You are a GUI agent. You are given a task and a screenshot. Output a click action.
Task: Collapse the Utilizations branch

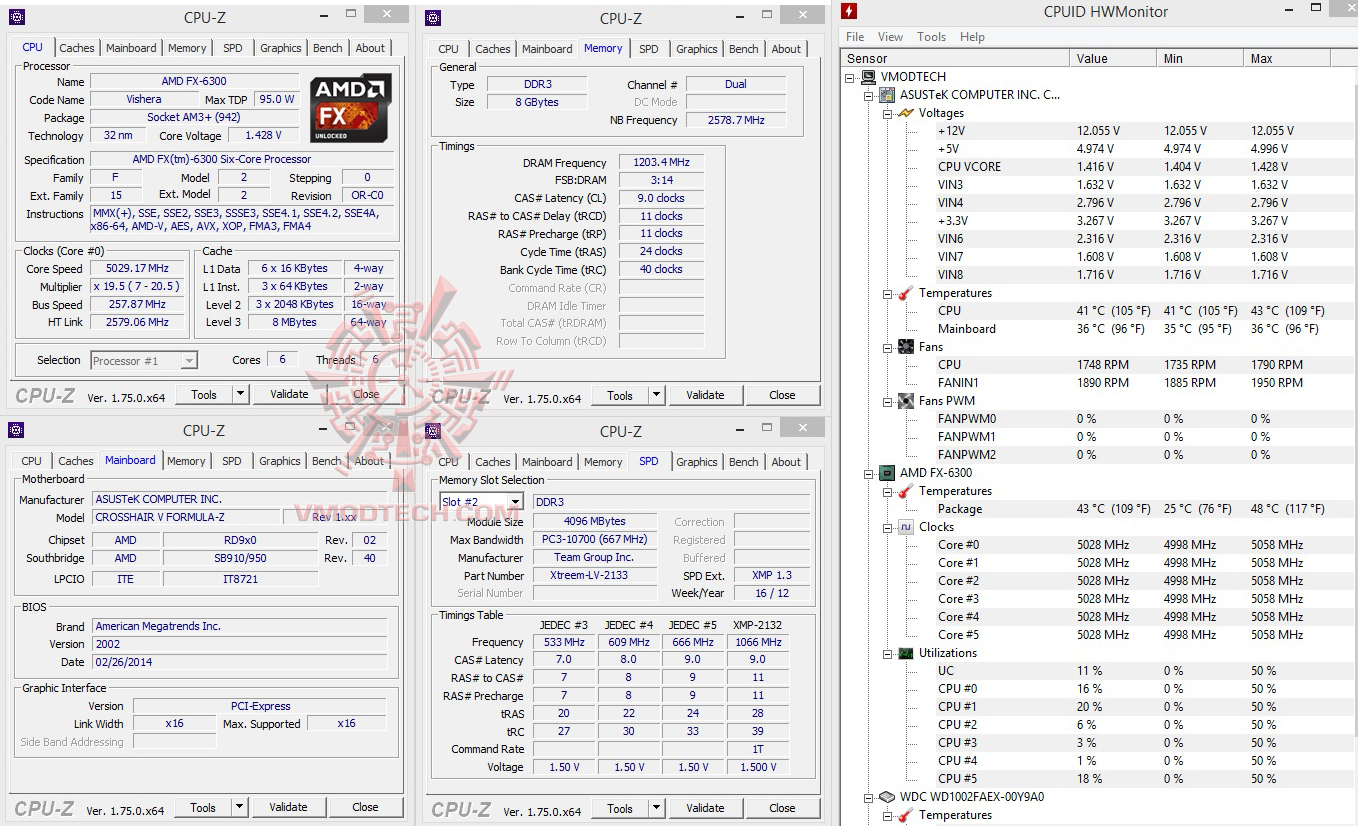[x=888, y=653]
